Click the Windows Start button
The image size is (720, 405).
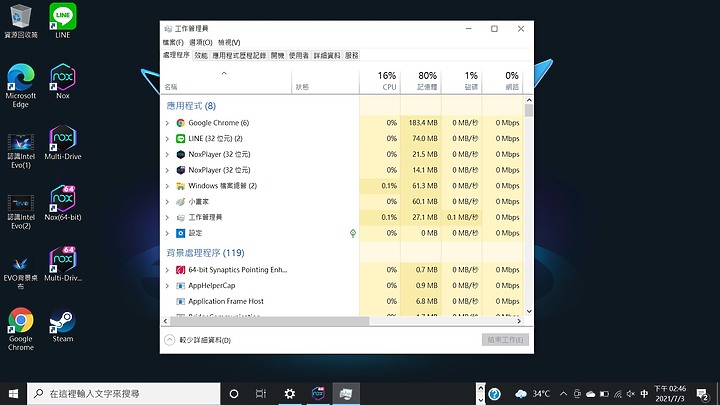pyautogui.click(x=13, y=394)
